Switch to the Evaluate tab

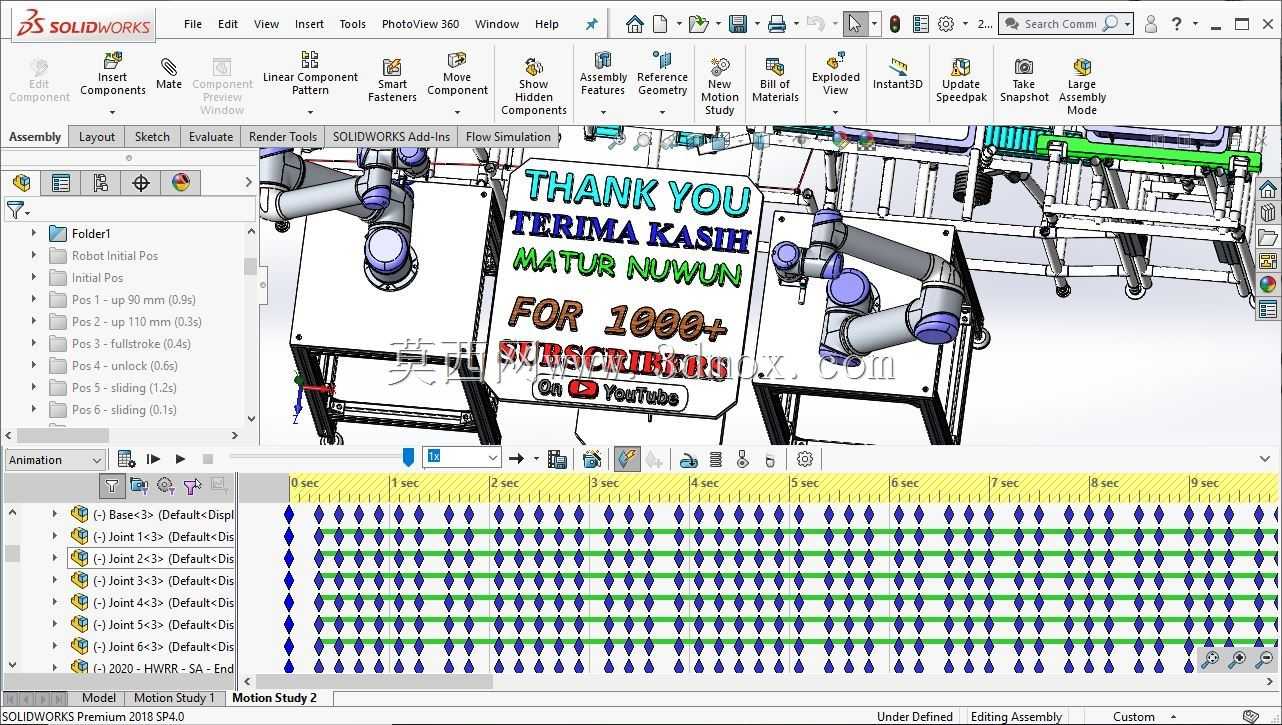[211, 137]
